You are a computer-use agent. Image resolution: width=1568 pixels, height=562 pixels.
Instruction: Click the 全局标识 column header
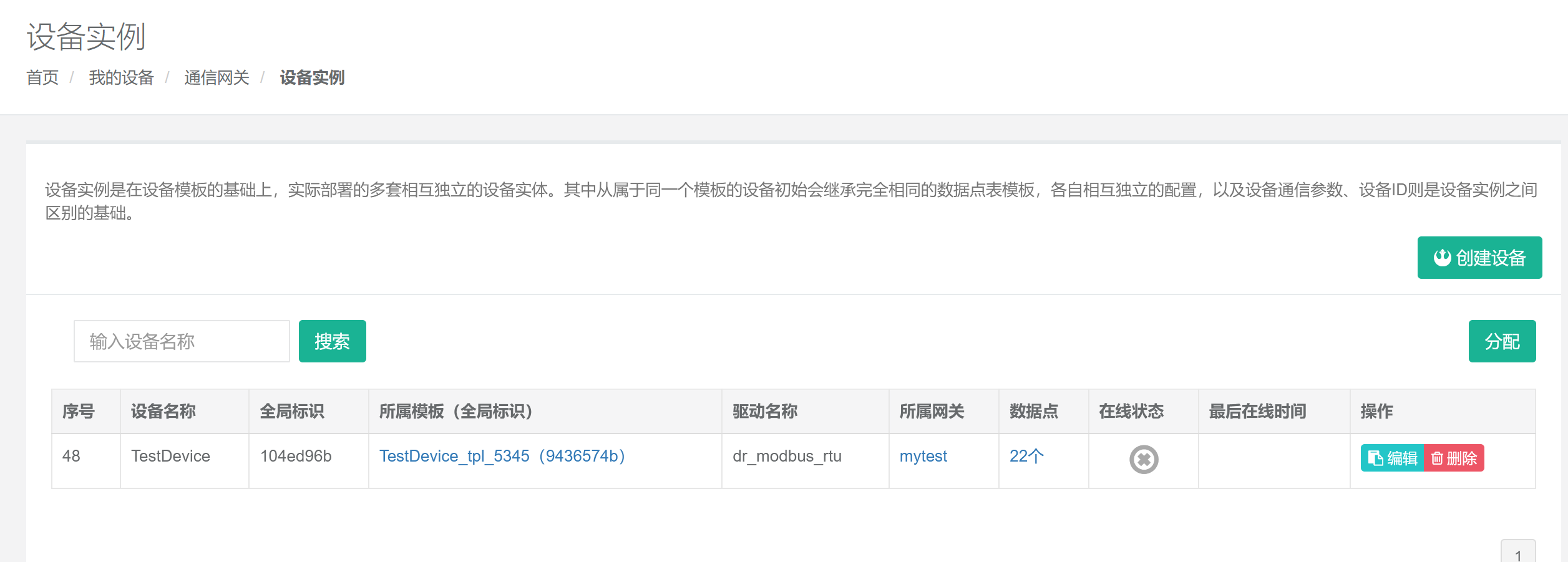292,411
